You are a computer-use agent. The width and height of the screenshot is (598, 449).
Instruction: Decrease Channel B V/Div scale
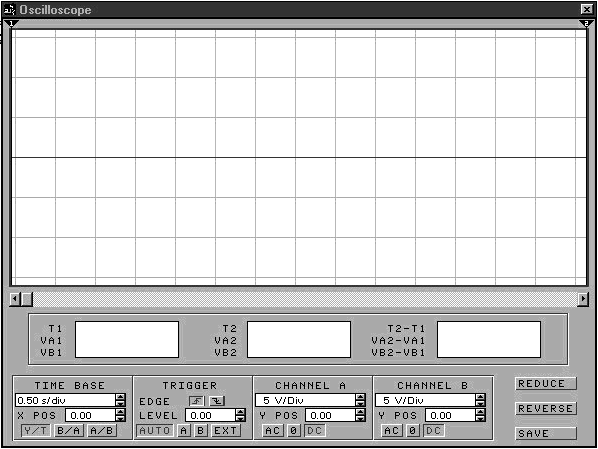pos(481,403)
